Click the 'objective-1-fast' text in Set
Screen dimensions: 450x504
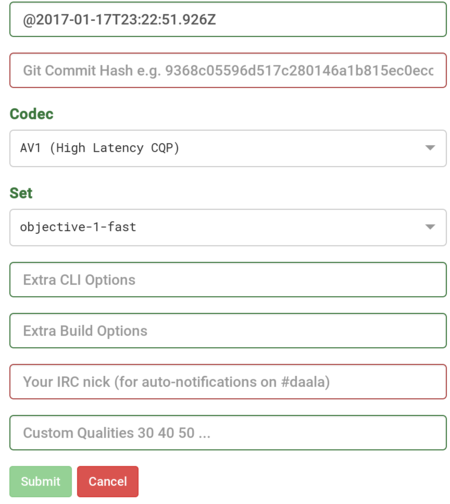coord(78,227)
